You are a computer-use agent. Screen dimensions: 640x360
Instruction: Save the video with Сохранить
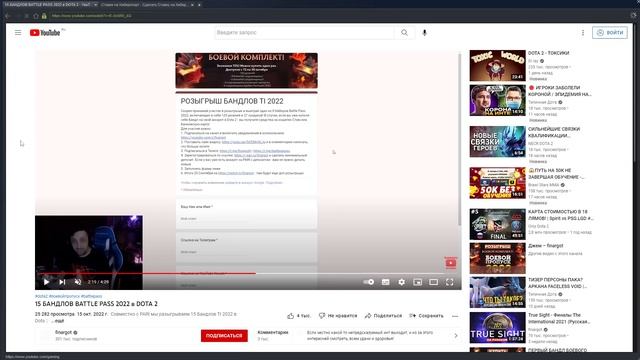[x=426, y=316]
